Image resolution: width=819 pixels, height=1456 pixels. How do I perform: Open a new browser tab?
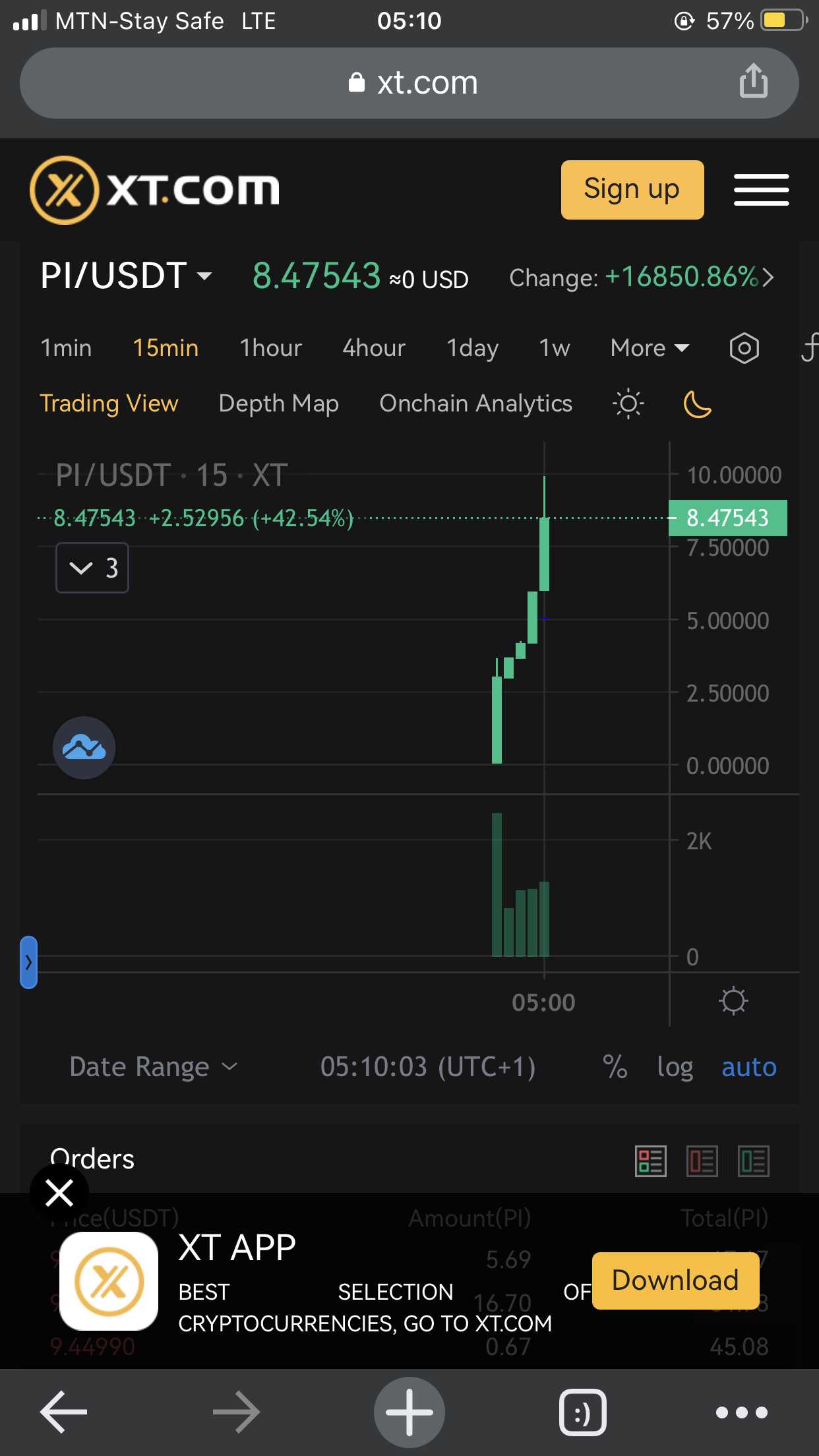click(x=409, y=1412)
